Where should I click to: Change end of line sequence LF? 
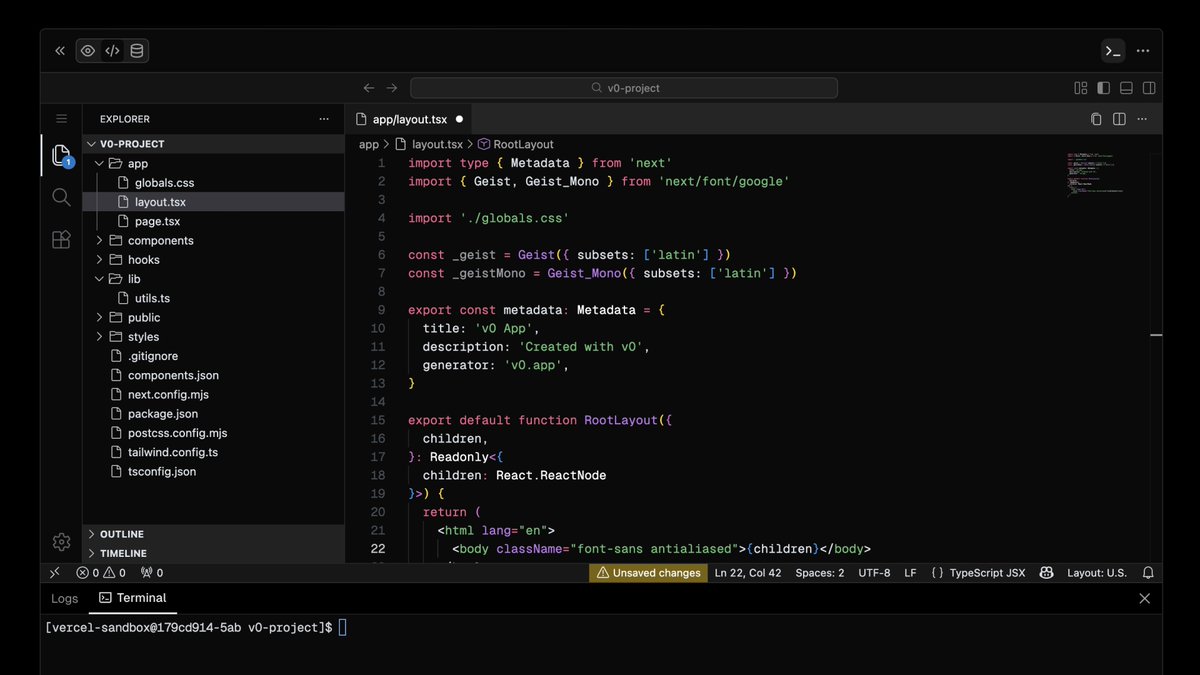[910, 573]
